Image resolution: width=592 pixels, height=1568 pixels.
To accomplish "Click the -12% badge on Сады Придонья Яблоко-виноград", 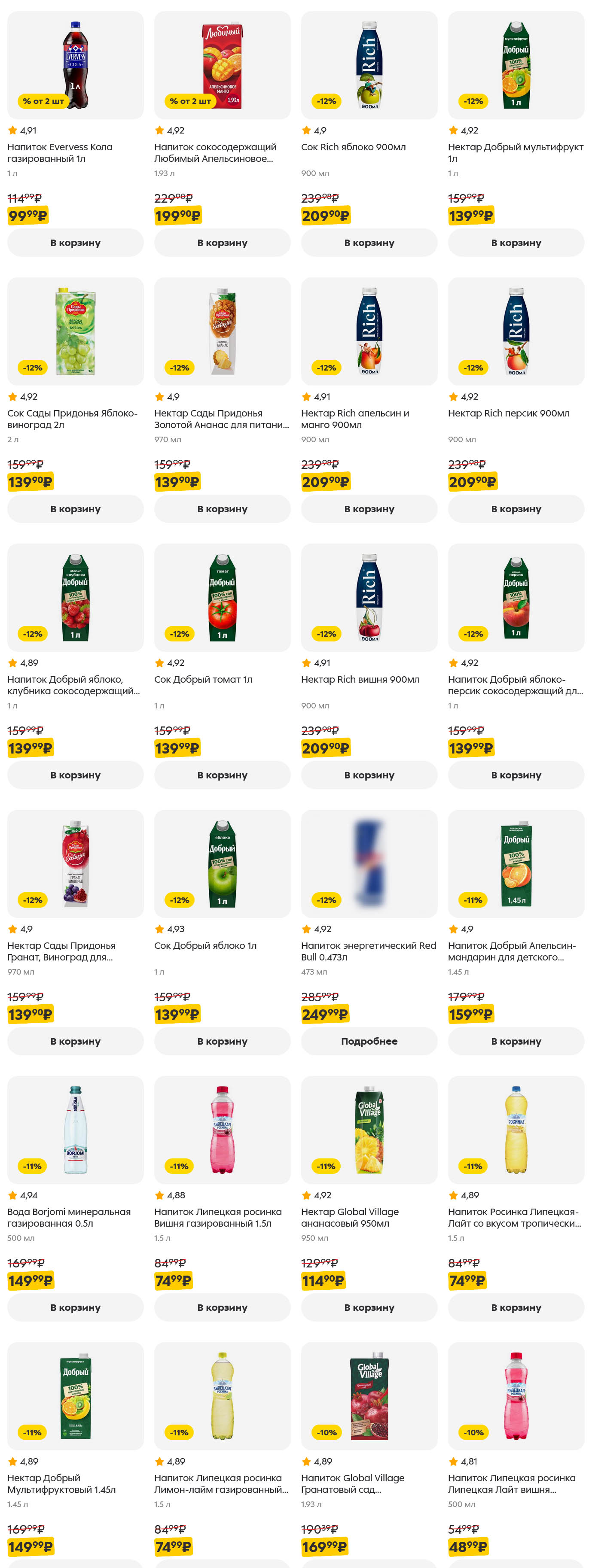I will click(x=32, y=368).
